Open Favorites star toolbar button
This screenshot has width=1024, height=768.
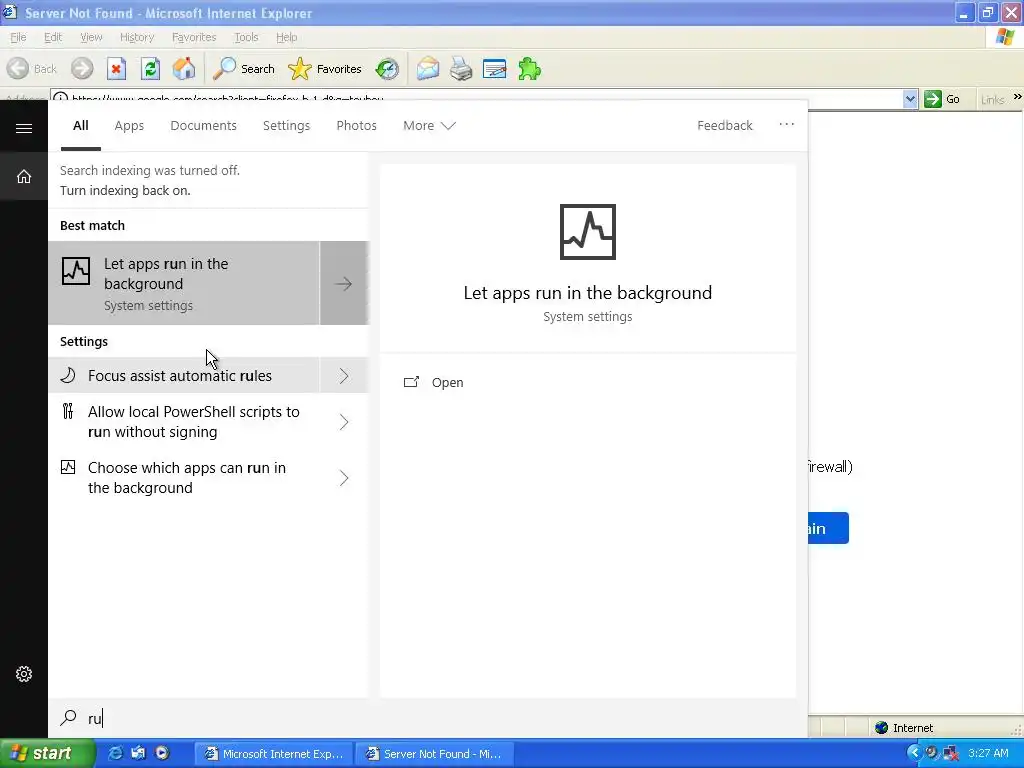[325, 69]
